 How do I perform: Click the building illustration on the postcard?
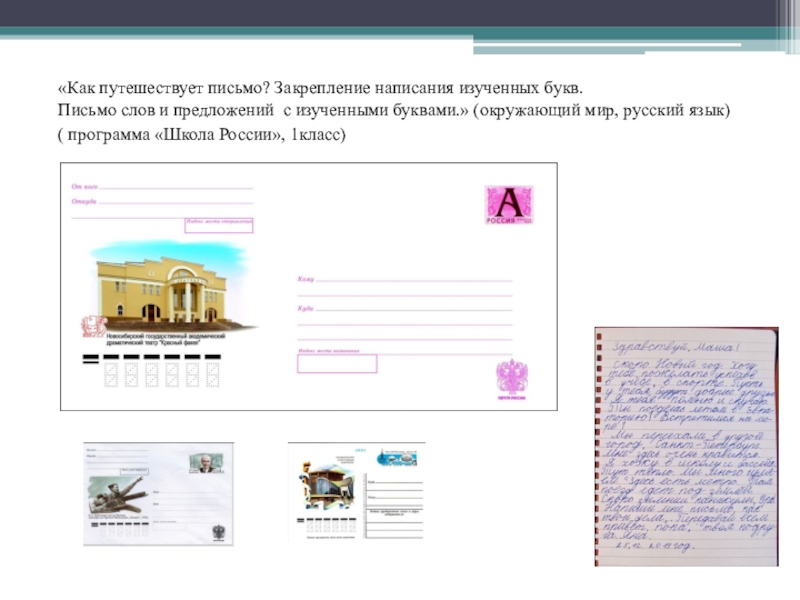pos(327,485)
